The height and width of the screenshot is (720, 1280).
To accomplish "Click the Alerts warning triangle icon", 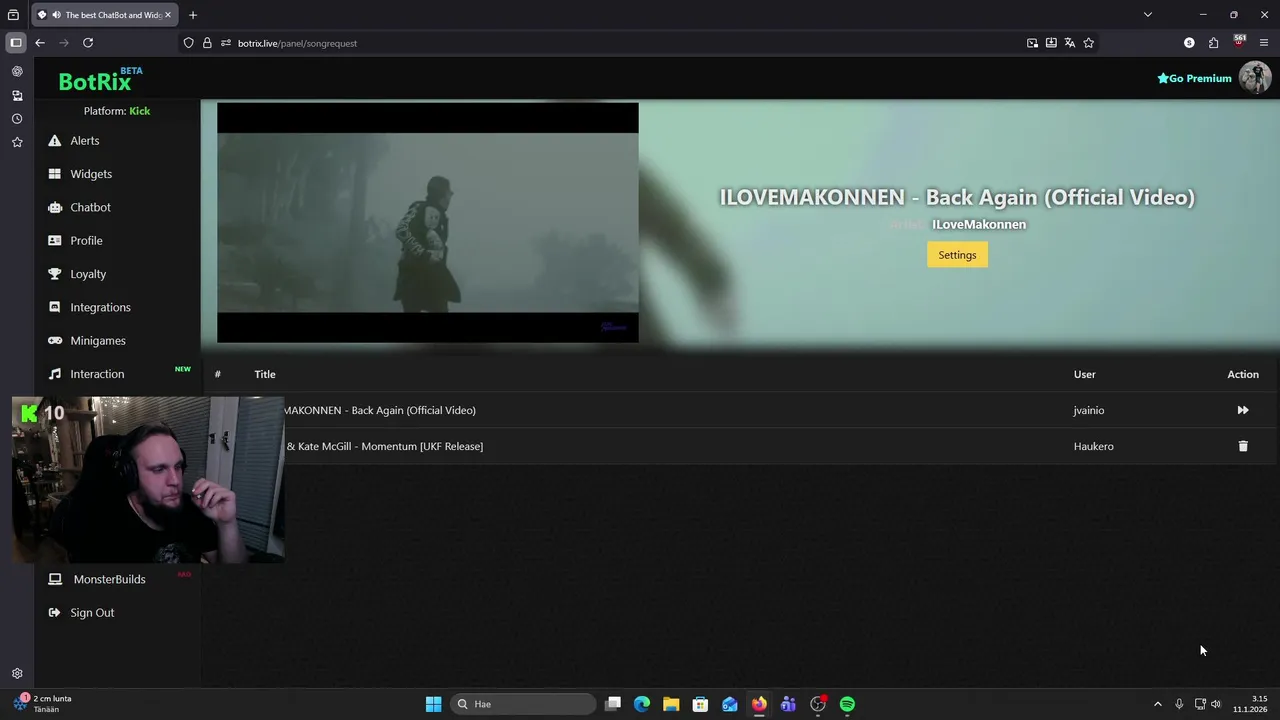I will [x=54, y=141].
